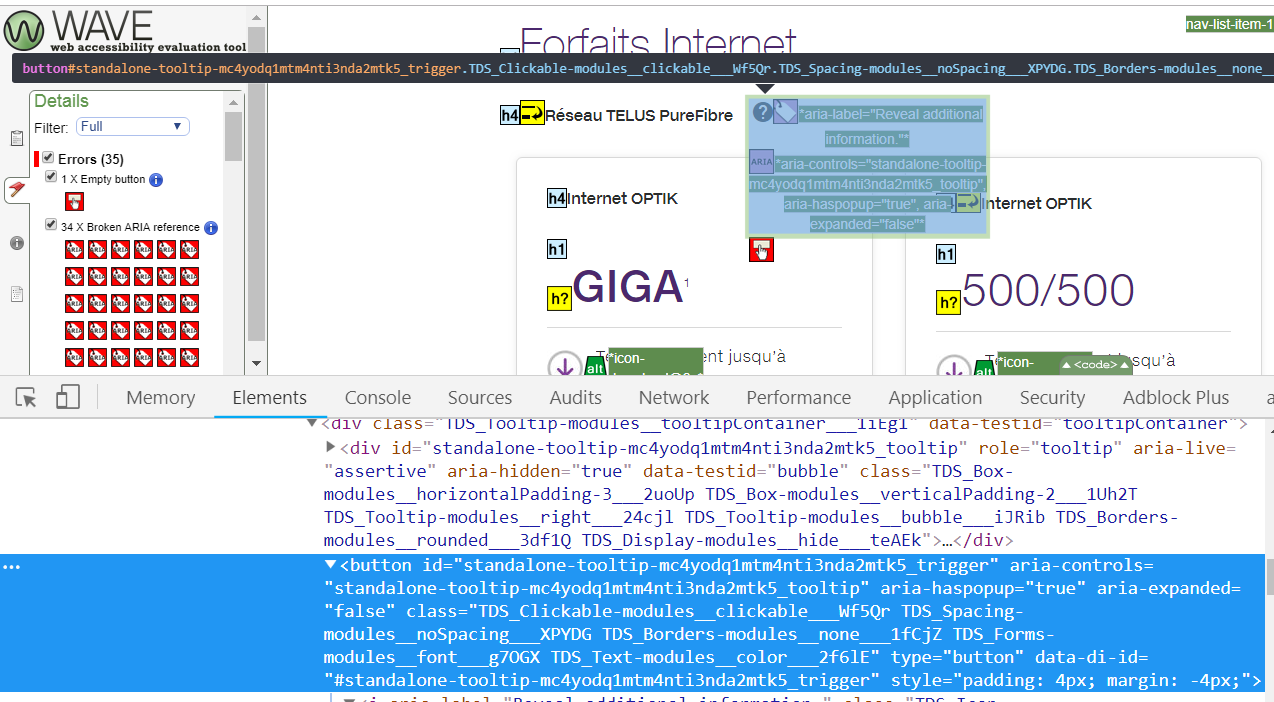
Task: Open the Audits tab
Action: click(x=576, y=398)
